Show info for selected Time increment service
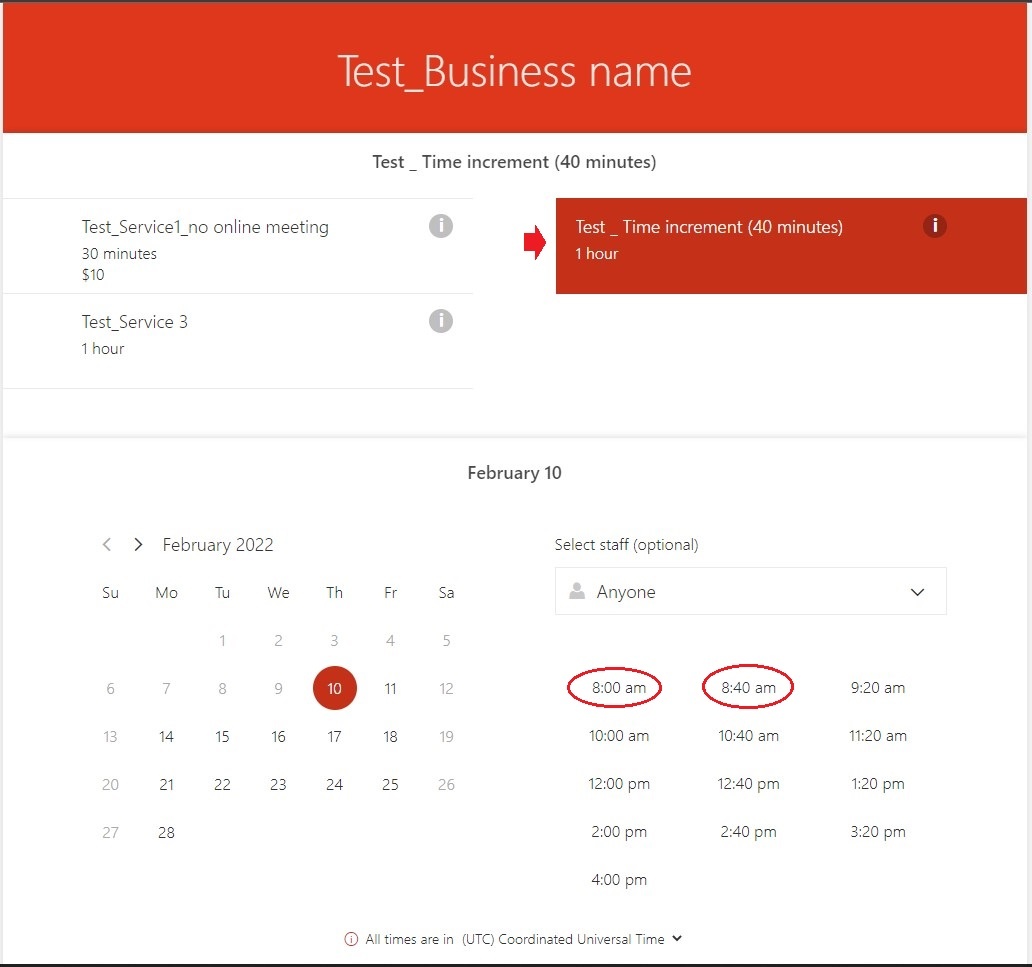The width and height of the screenshot is (1032, 967). coord(935,226)
